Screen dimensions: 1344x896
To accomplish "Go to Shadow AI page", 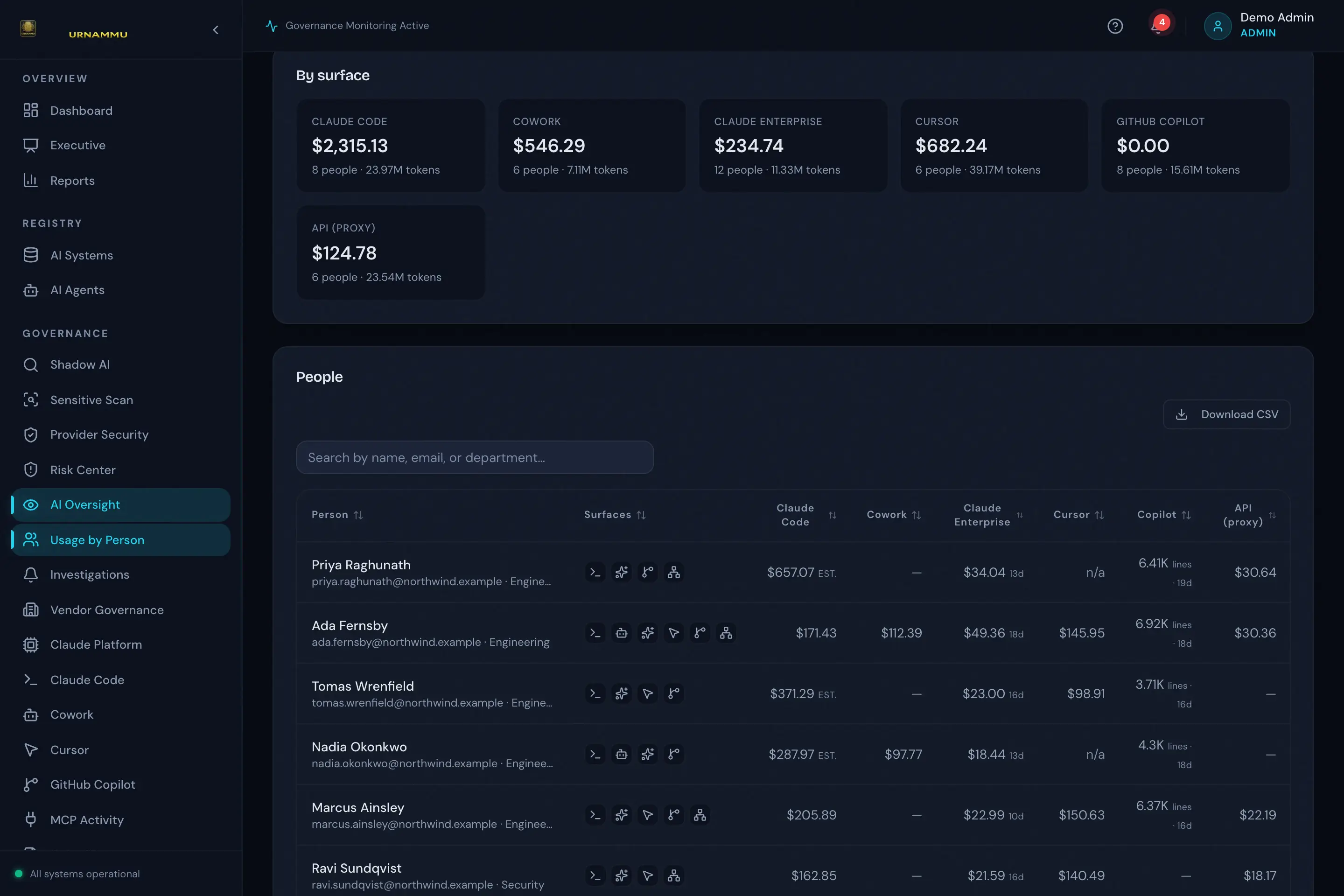I will coord(120,364).
